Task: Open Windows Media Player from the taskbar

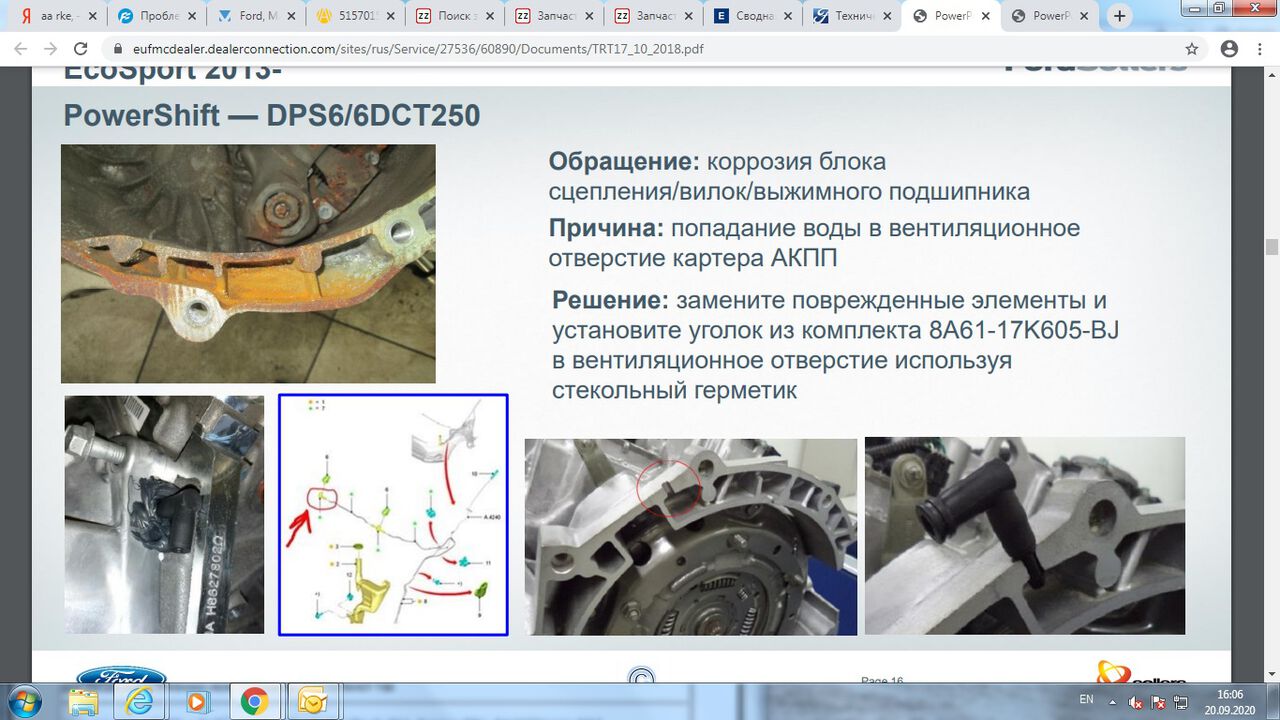Action: (197, 702)
